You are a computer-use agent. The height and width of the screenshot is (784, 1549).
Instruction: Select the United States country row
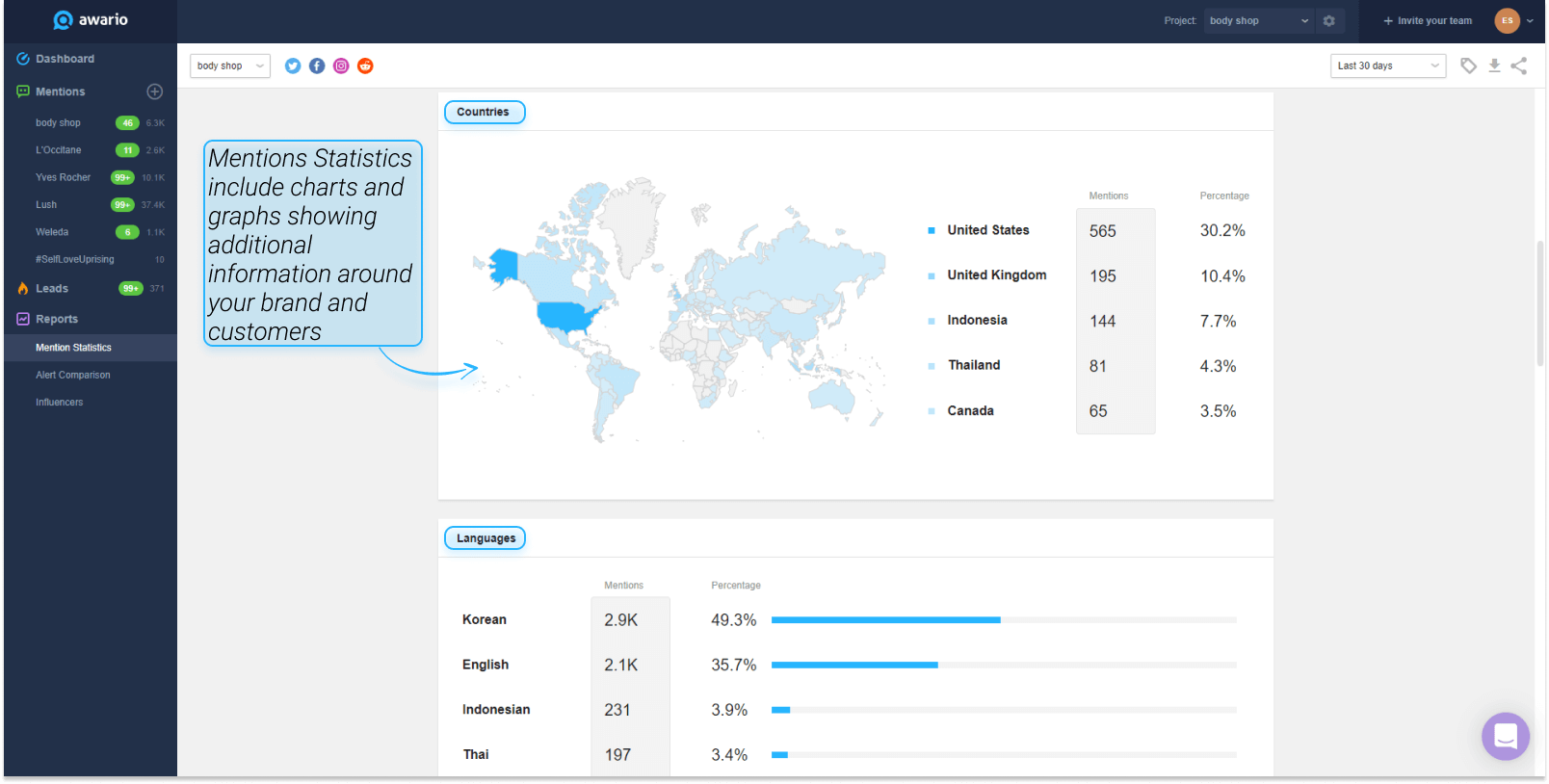click(1089, 230)
